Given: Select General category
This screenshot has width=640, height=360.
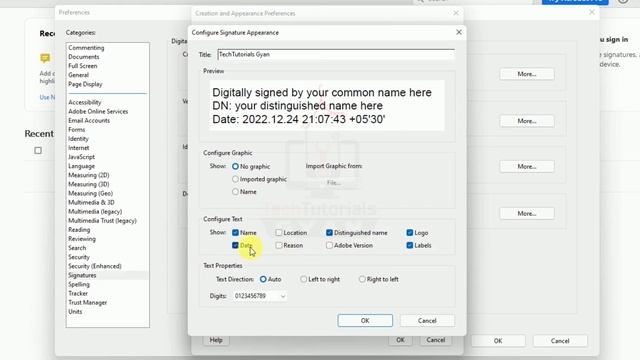Looking at the screenshot, I should [x=78, y=75].
